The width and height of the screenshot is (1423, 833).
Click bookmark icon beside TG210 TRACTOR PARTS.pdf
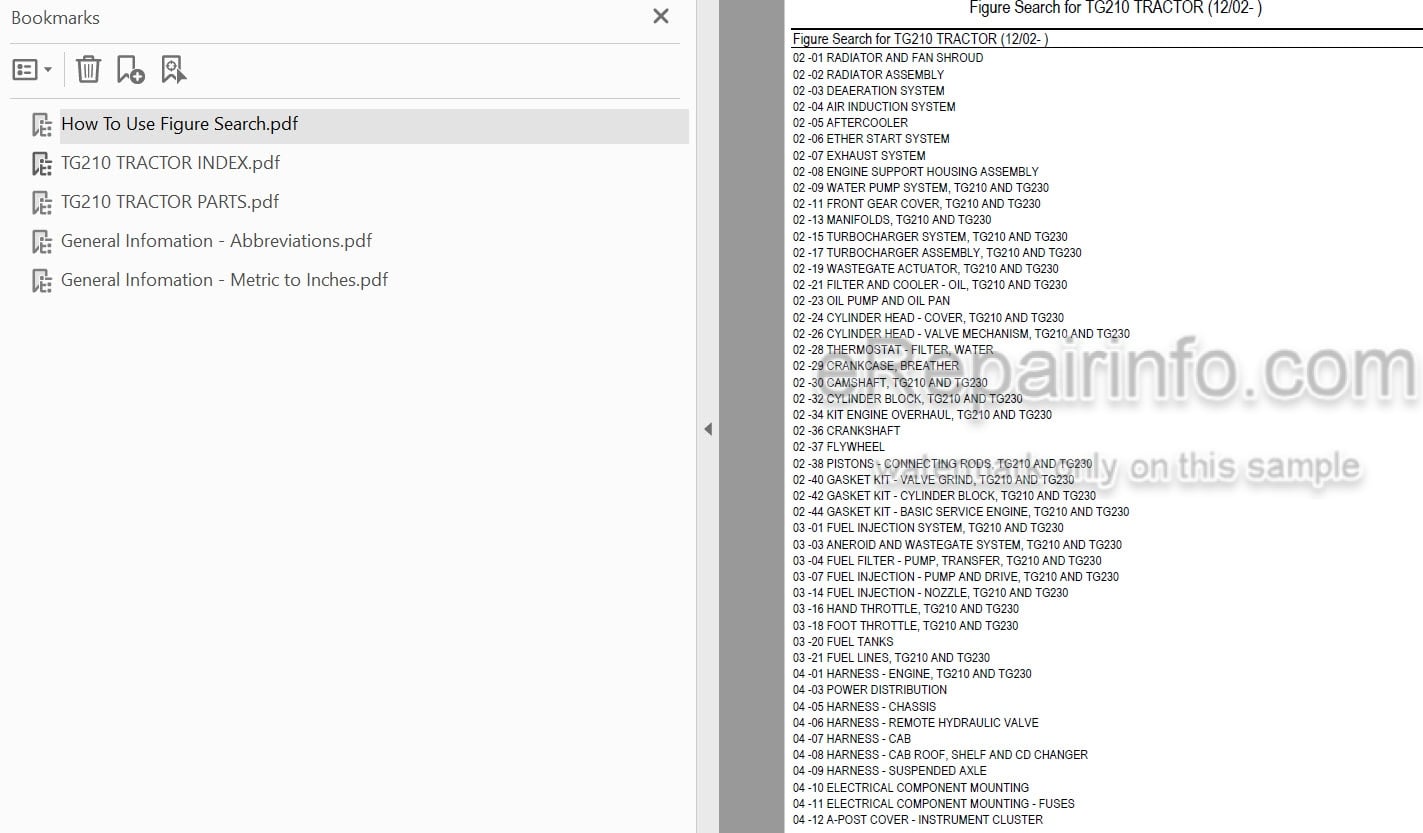click(x=42, y=203)
